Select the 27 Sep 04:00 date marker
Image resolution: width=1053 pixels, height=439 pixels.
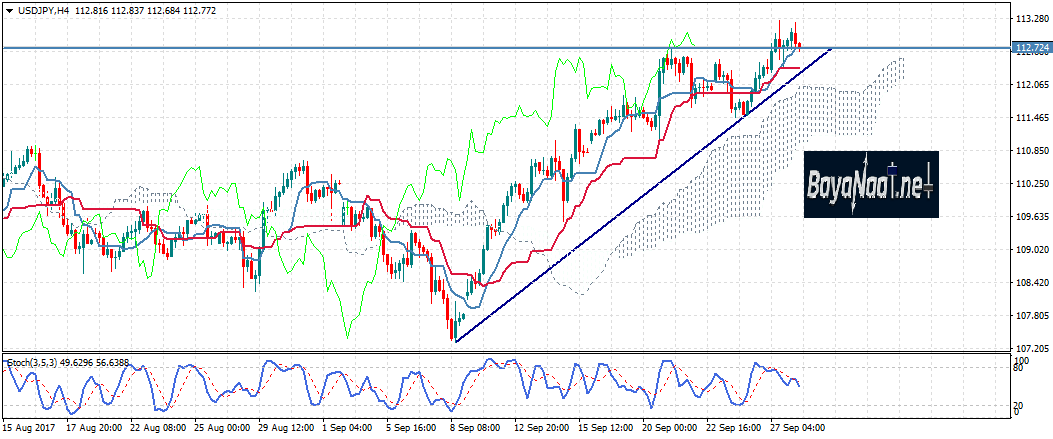click(796, 428)
